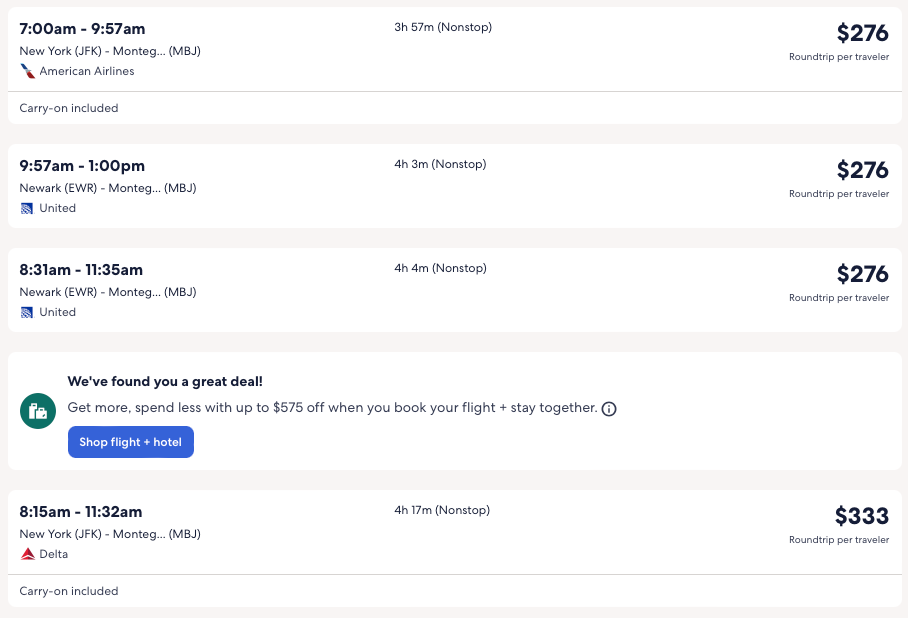Click the Delta airline logo icon
Screen dimensions: 908x618
click(x=27, y=553)
